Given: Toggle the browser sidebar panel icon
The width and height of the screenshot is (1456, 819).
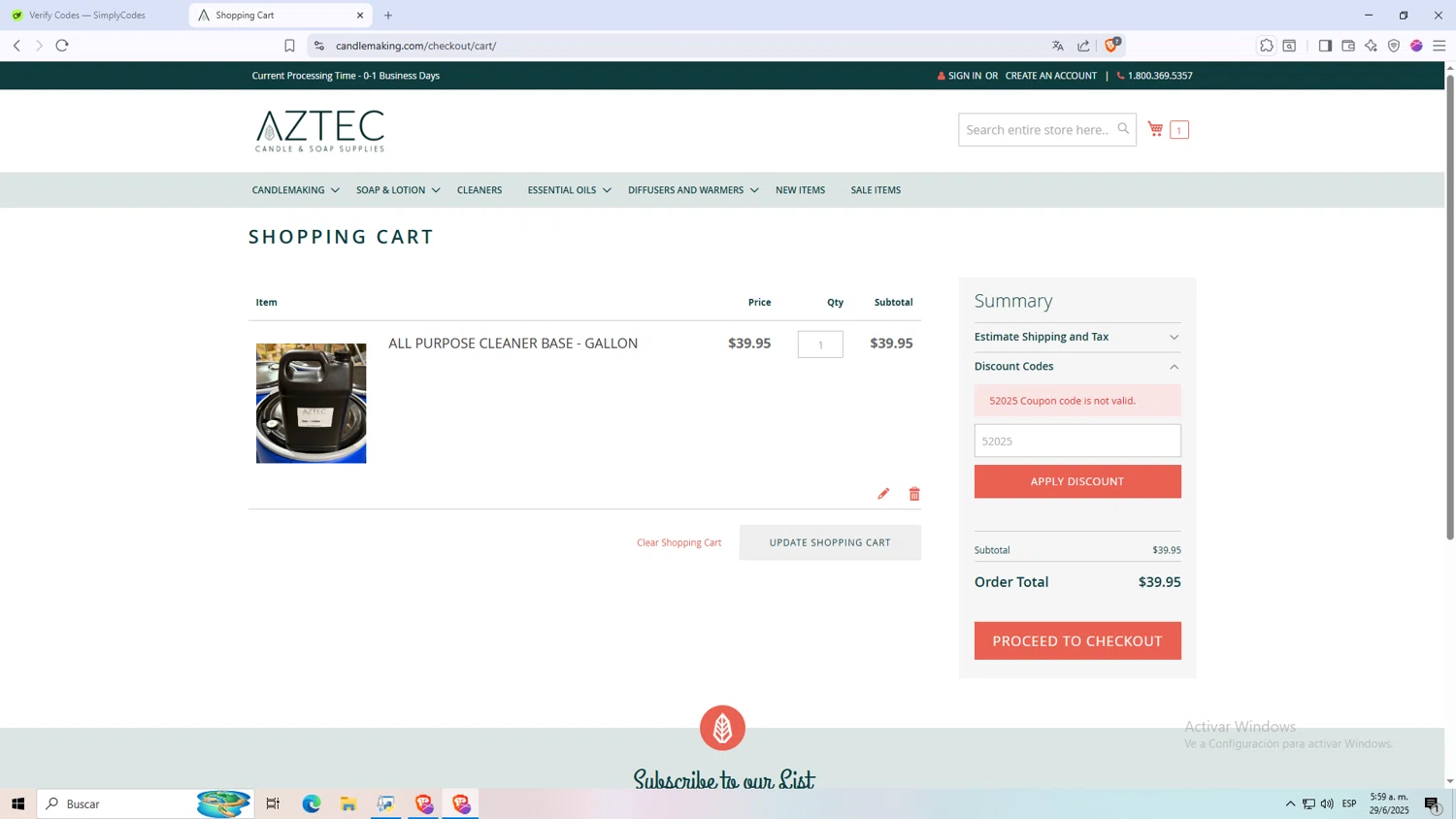Looking at the screenshot, I should (x=1325, y=46).
